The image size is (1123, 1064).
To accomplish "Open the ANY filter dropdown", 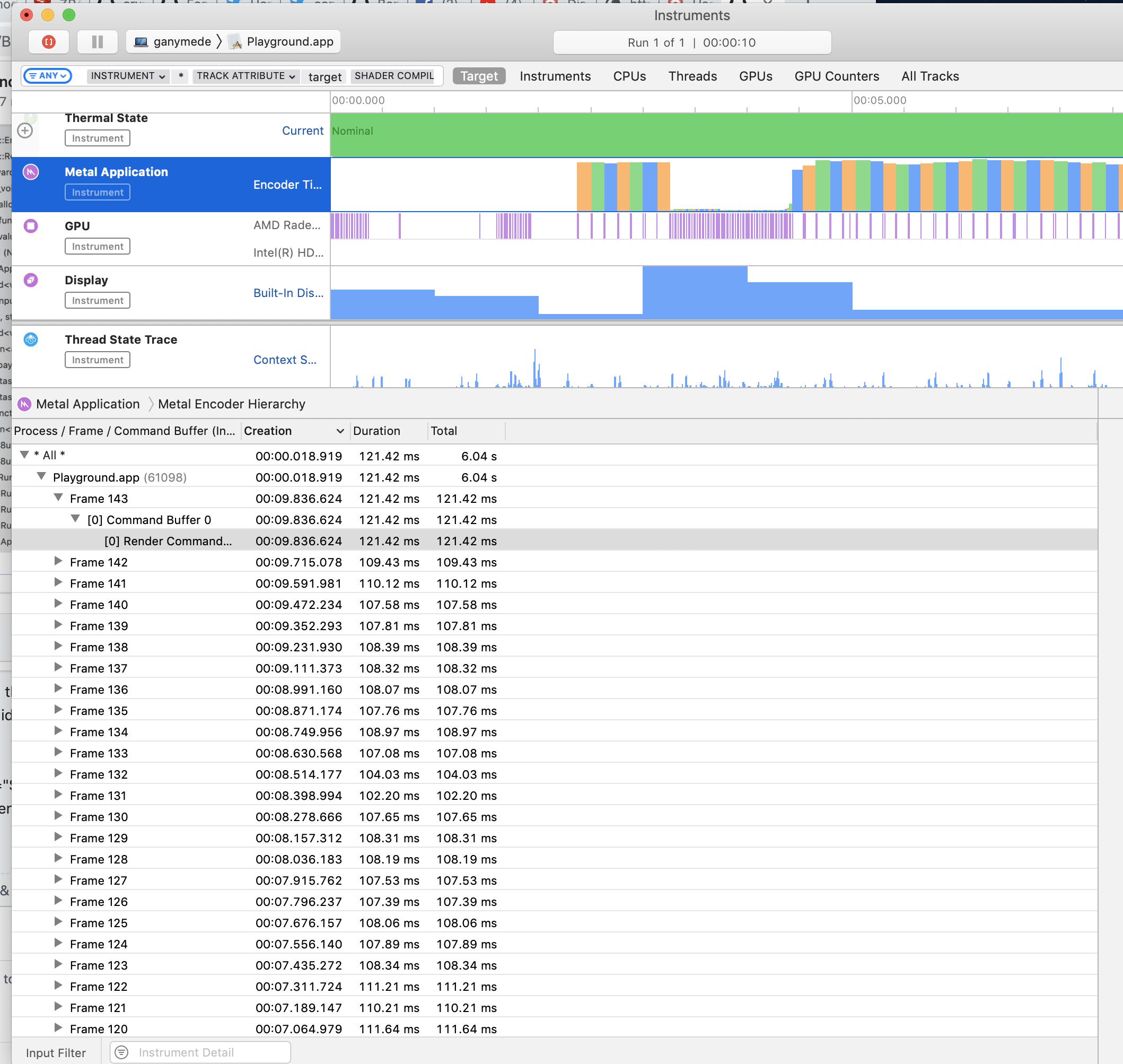I will point(48,75).
